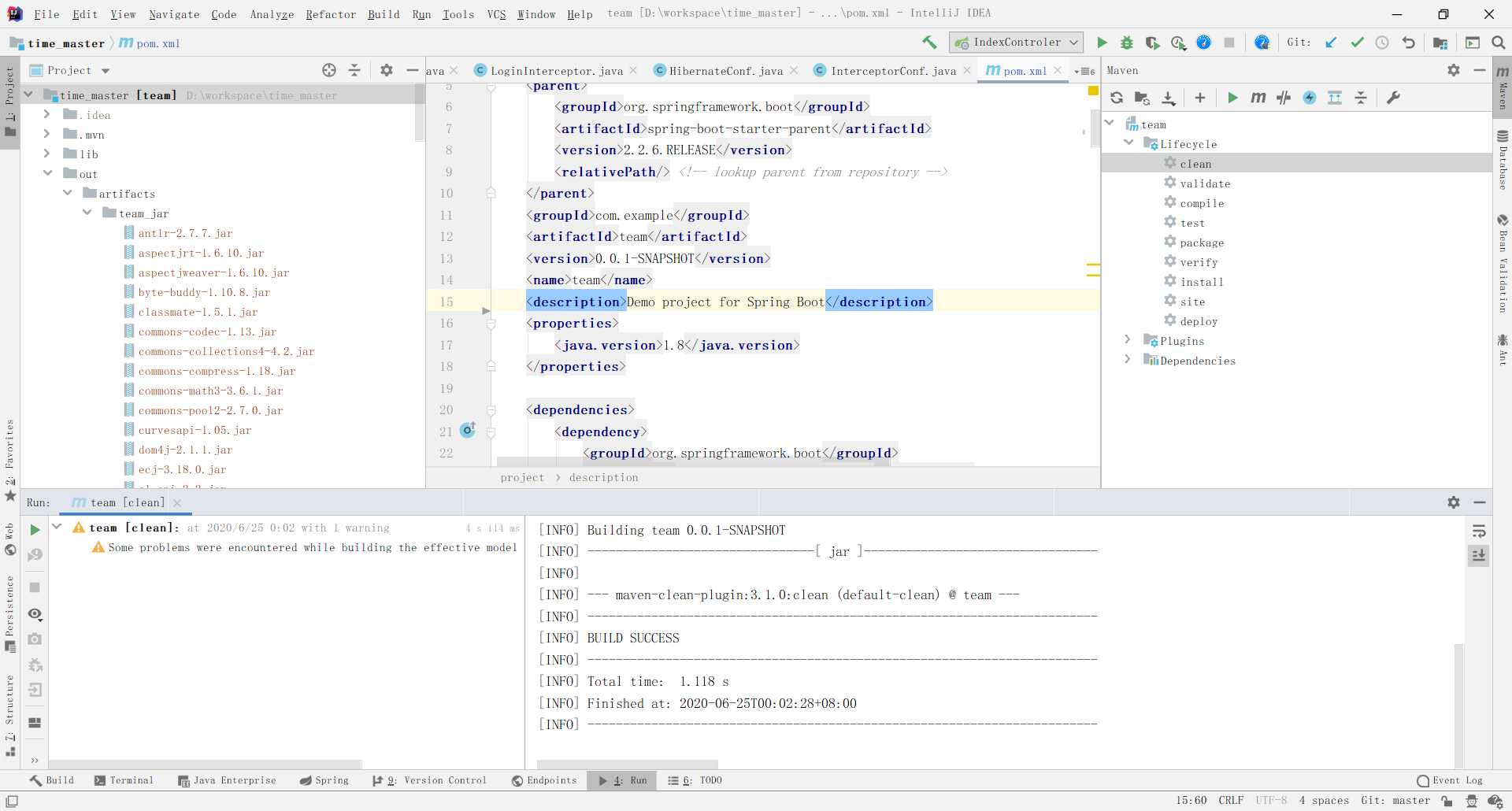Open the IndexControler run configuration dropdown
This screenshot has width=1512, height=811.
(1016, 43)
